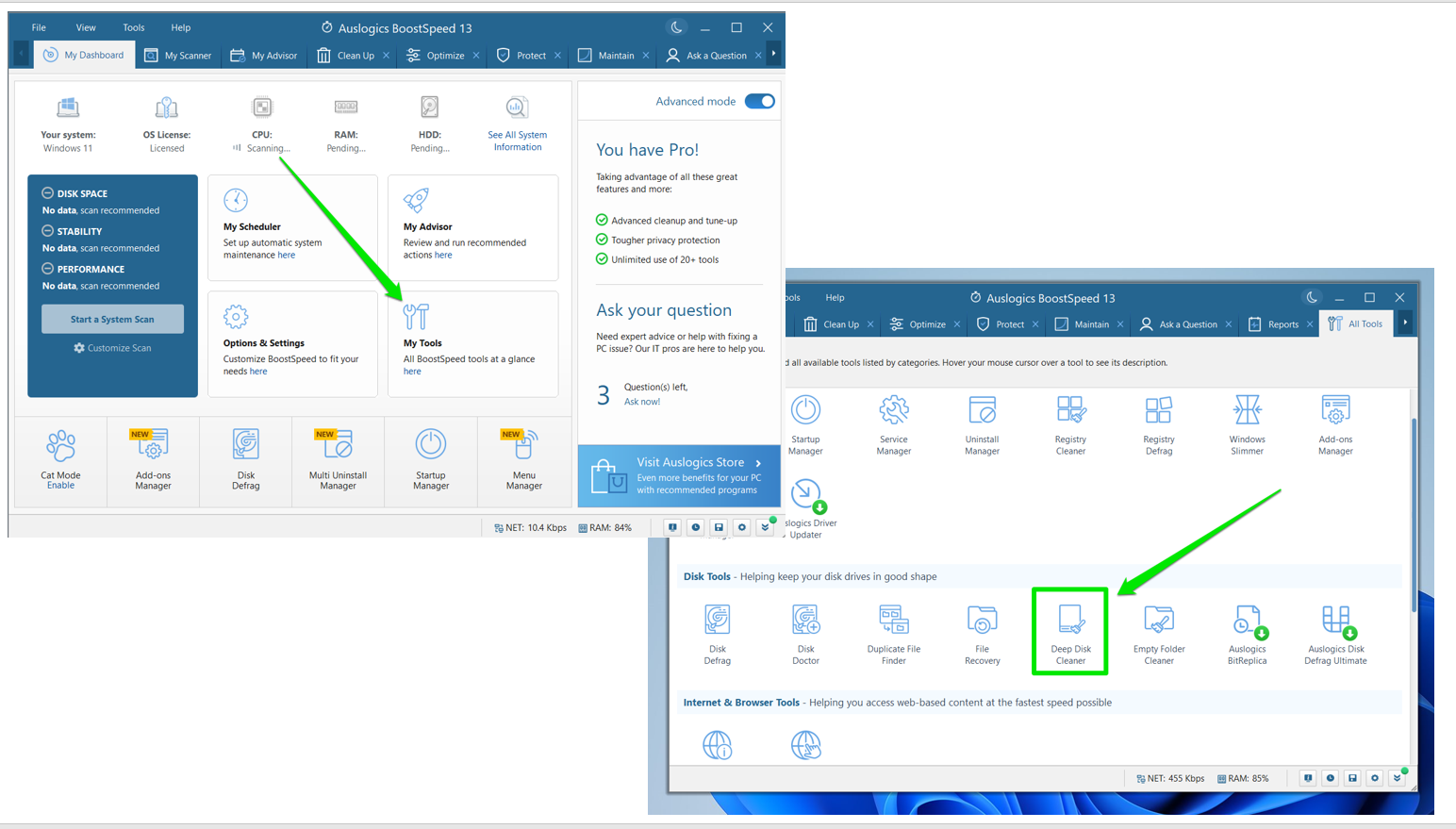Enable Cat Mode on dashboard
This screenshot has width=1456, height=829.
(60, 485)
